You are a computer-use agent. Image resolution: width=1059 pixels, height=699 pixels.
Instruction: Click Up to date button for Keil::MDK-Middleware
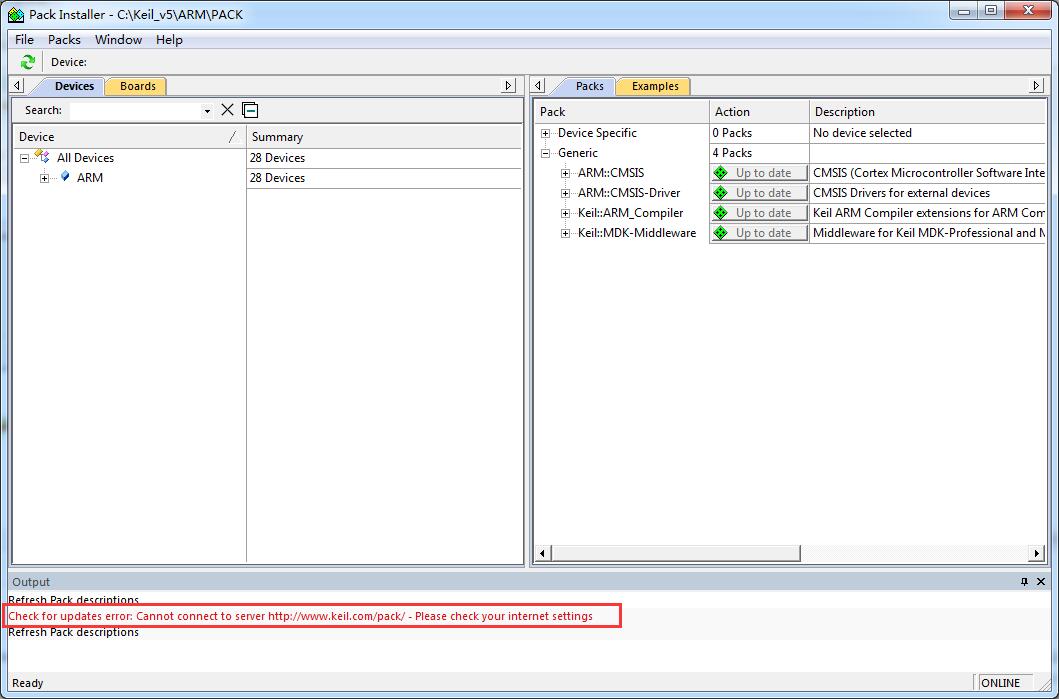(x=760, y=232)
